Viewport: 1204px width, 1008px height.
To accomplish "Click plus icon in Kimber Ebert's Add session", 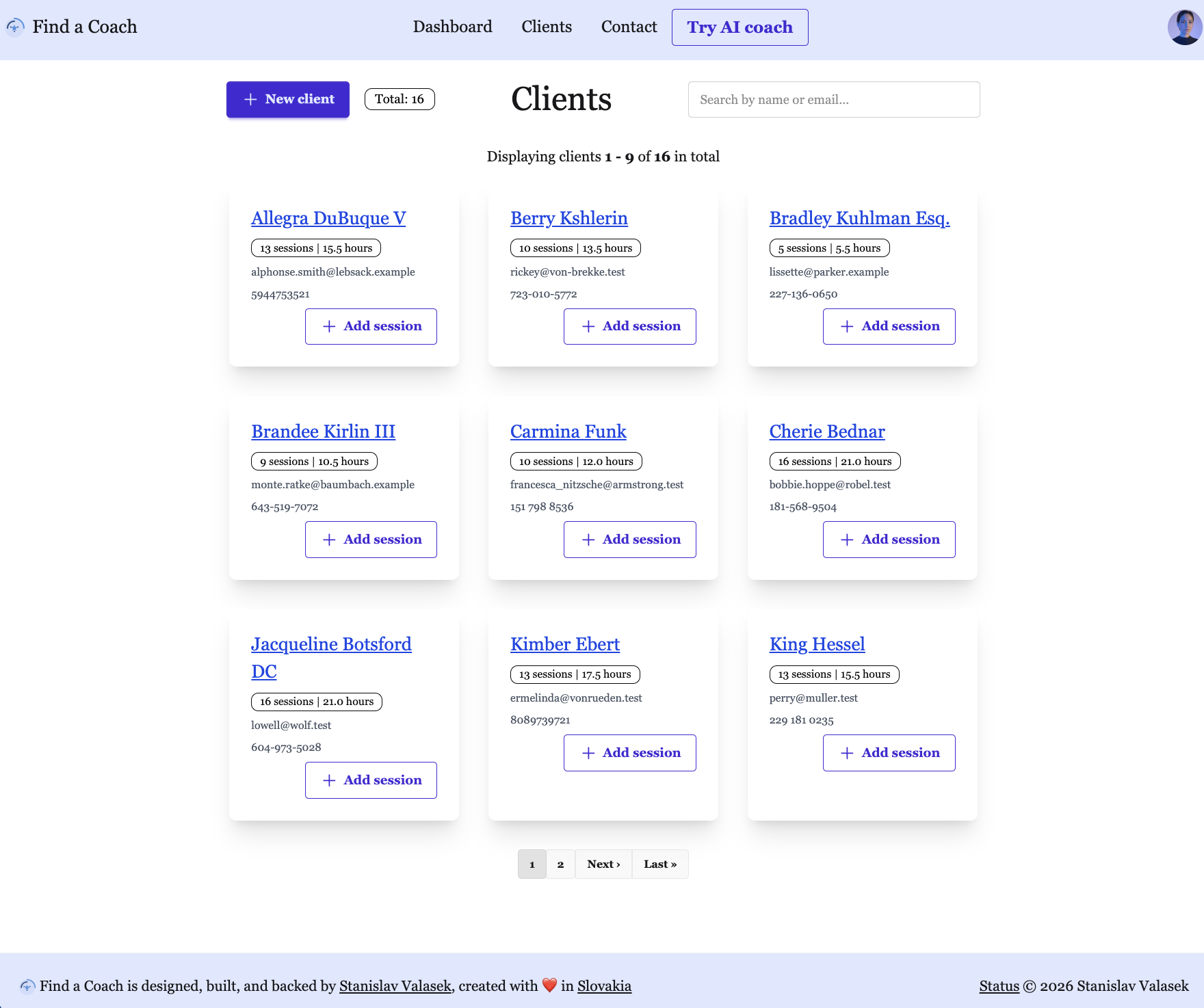I will tap(588, 753).
